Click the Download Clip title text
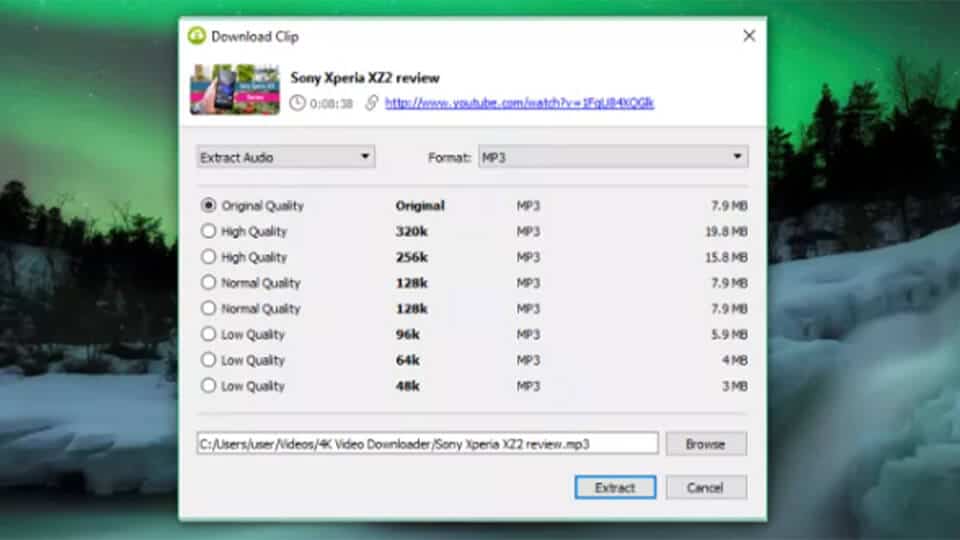Image resolution: width=960 pixels, height=540 pixels. tap(255, 37)
